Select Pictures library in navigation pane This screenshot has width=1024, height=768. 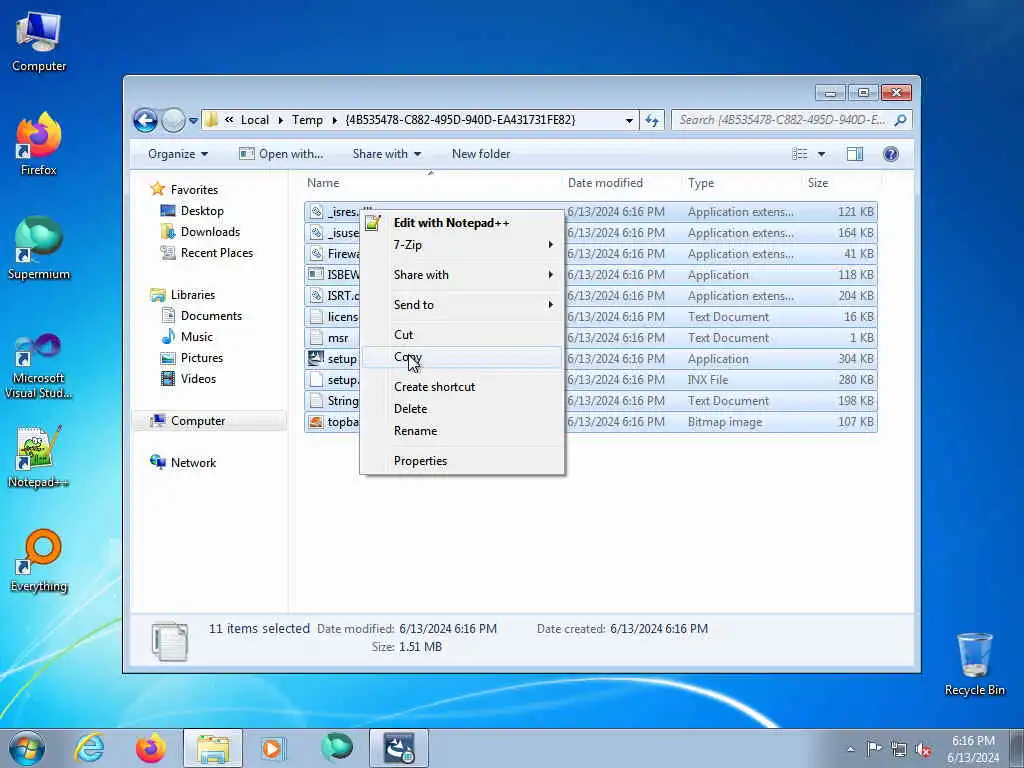point(202,358)
